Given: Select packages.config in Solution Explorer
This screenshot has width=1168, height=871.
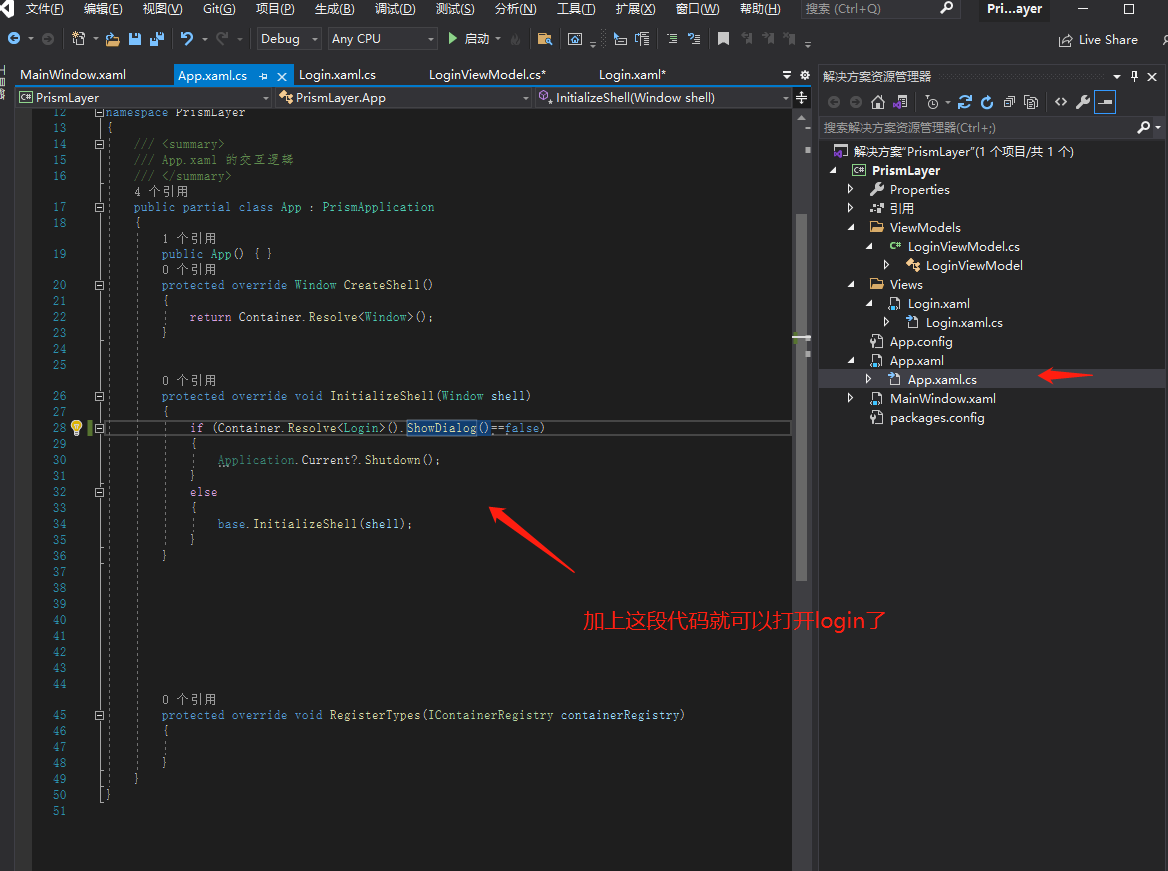Looking at the screenshot, I should click(936, 417).
